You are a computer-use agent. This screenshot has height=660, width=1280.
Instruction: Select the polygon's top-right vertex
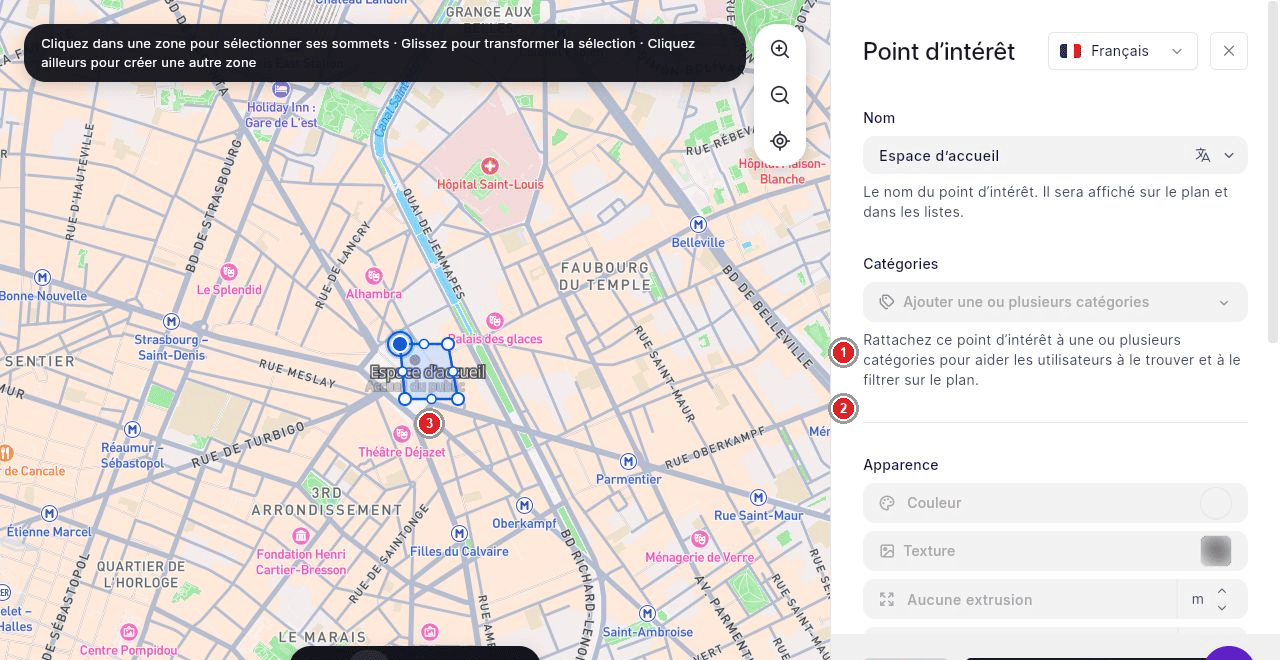coord(448,344)
